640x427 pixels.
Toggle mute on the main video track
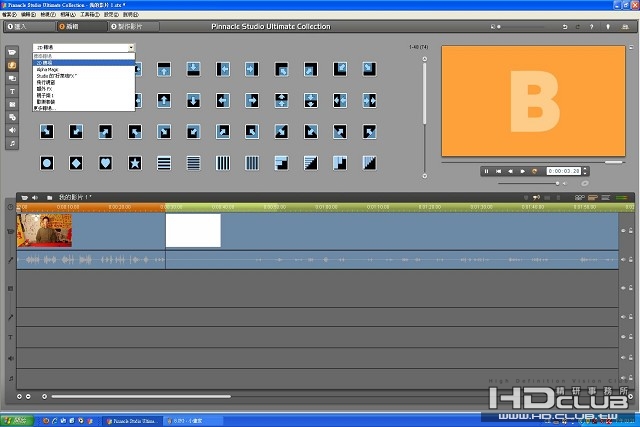tap(623, 231)
